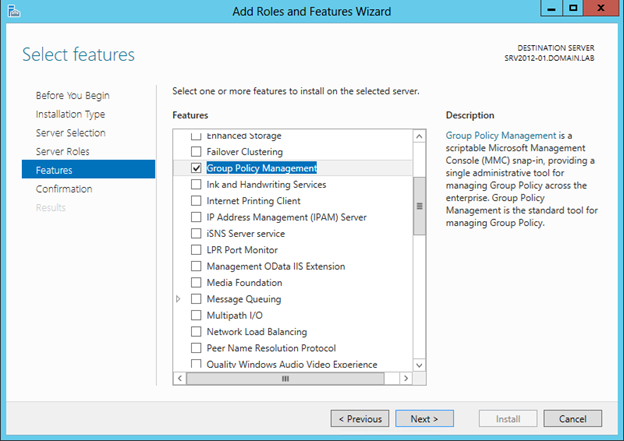Click the horizontal scroll right arrow

pos(406,378)
